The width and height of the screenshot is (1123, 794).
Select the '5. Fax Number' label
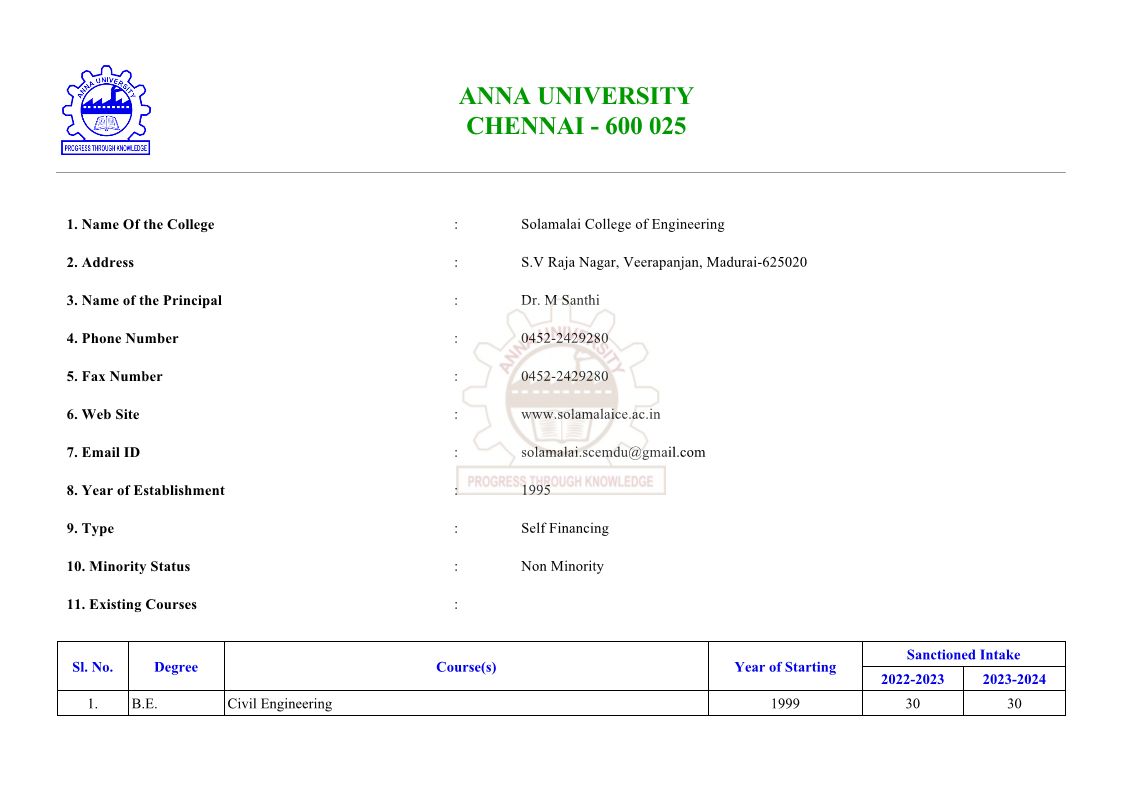coord(115,376)
